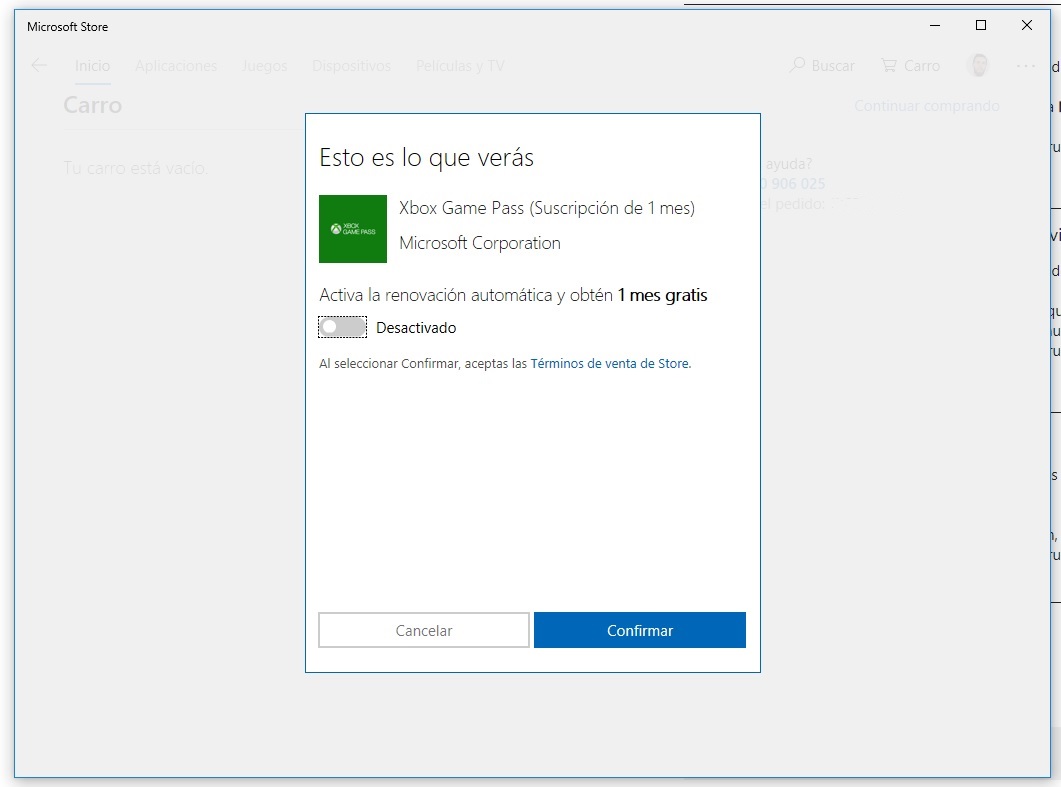The image size is (1061, 787).
Task: Maximize the Microsoft Store window
Action: click(981, 26)
